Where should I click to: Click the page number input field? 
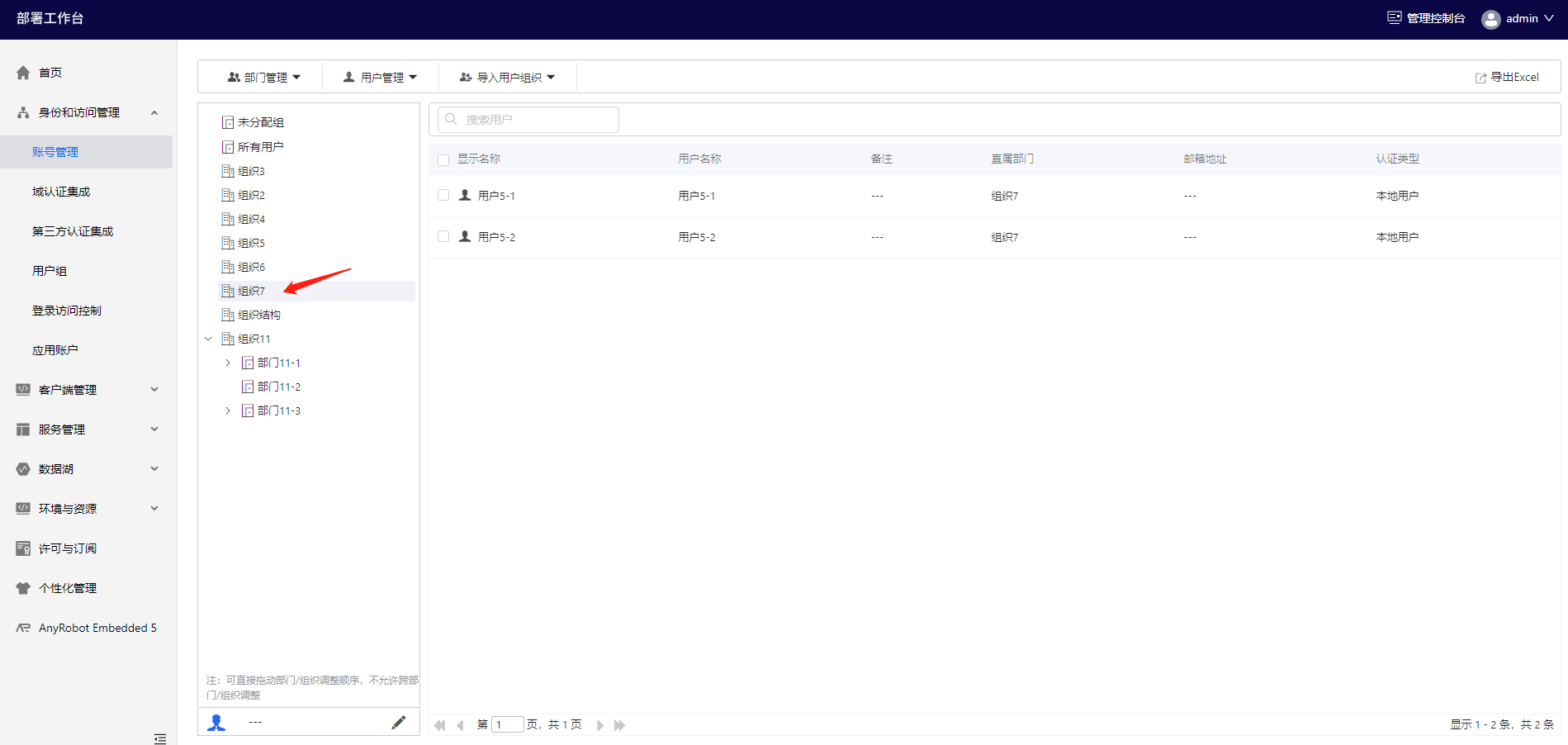pyautogui.click(x=508, y=725)
